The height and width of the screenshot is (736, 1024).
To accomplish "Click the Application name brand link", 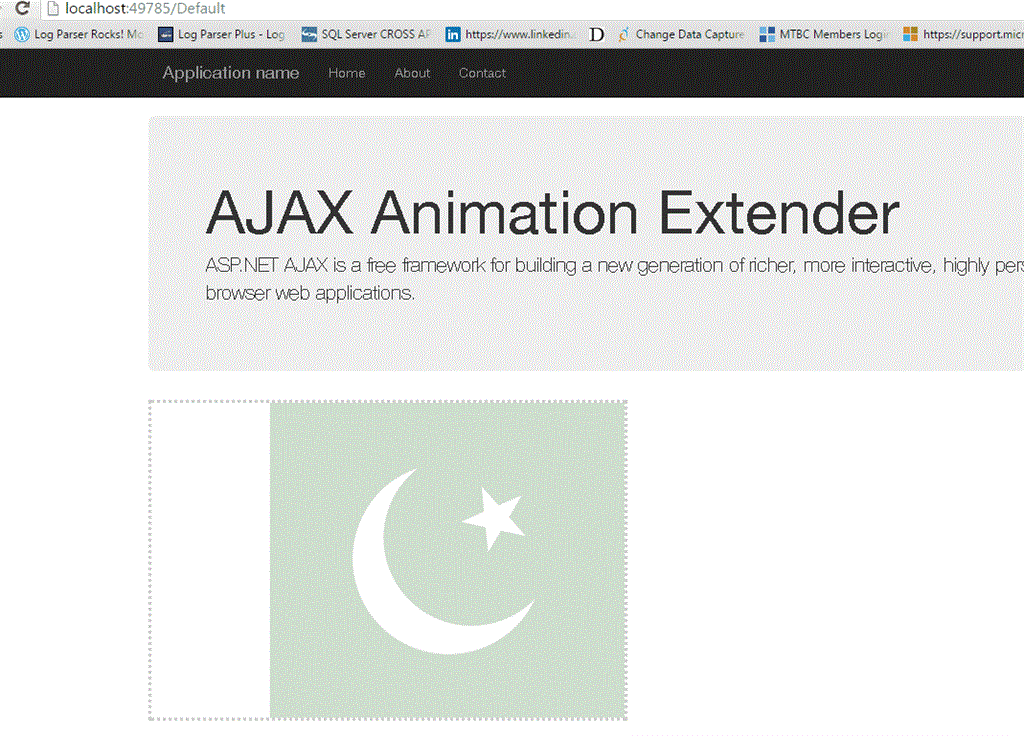I will [x=231, y=73].
